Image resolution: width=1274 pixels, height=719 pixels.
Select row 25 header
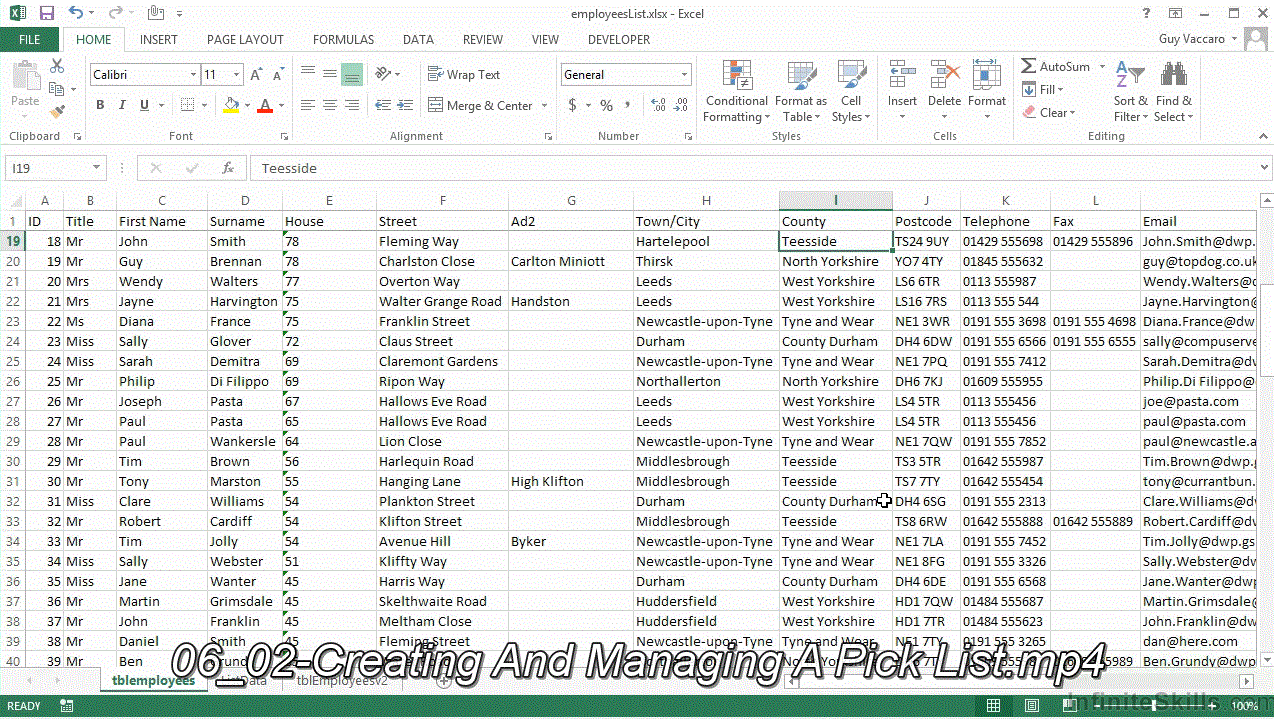[13, 361]
